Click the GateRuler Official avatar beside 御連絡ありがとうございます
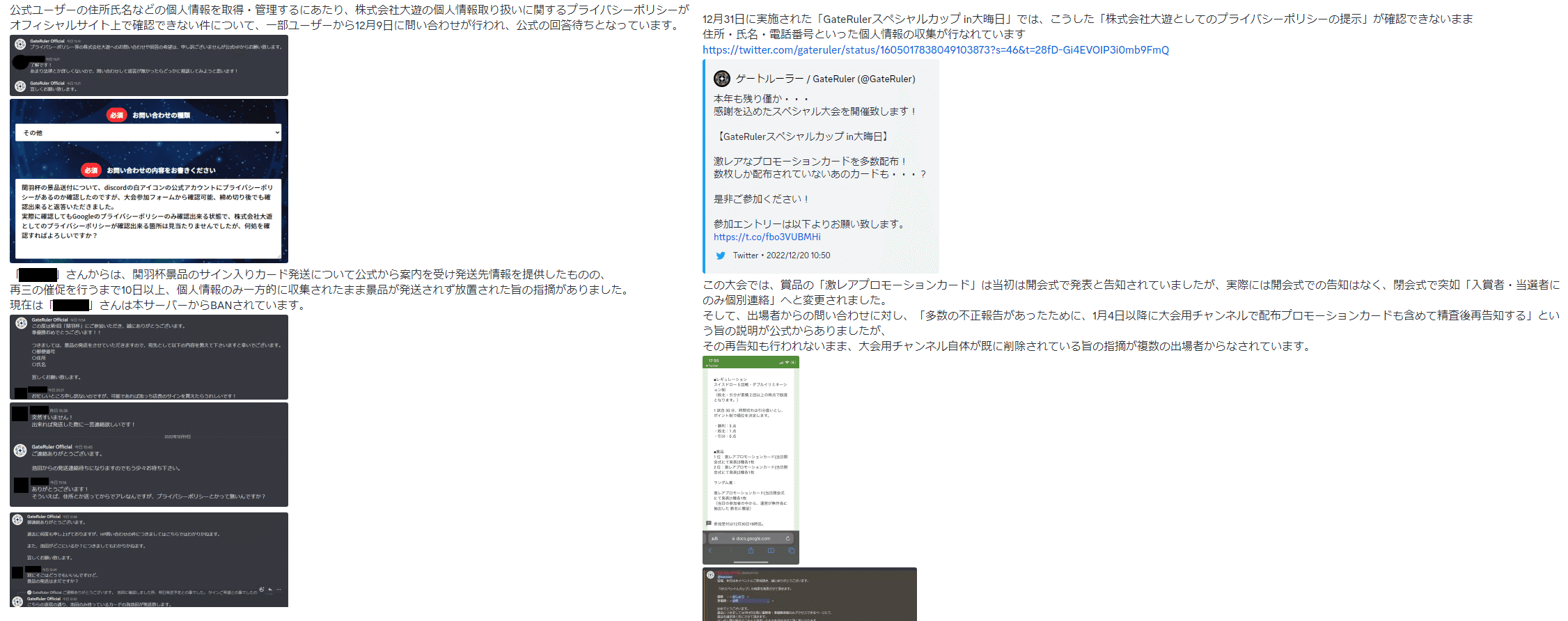Image resolution: width=1568 pixels, height=621 pixels. 18,519
